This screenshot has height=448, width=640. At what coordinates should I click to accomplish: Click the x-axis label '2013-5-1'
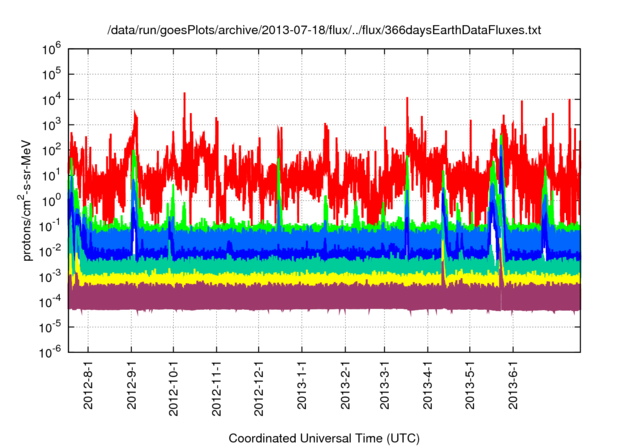click(470, 387)
